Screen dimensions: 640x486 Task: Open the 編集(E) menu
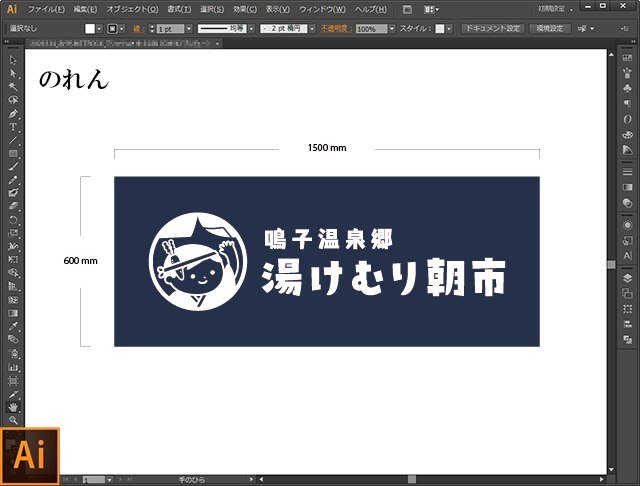point(85,9)
